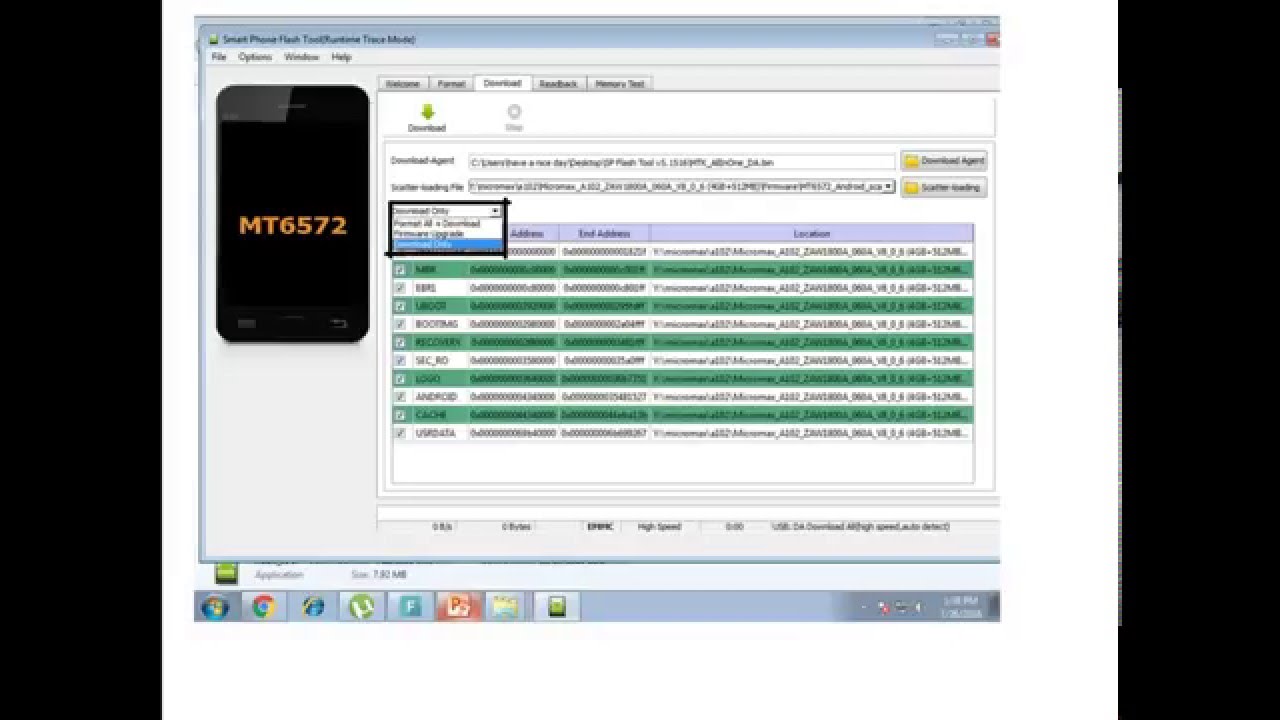Click the Location column header
1280x720 pixels.
pyautogui.click(x=811, y=233)
